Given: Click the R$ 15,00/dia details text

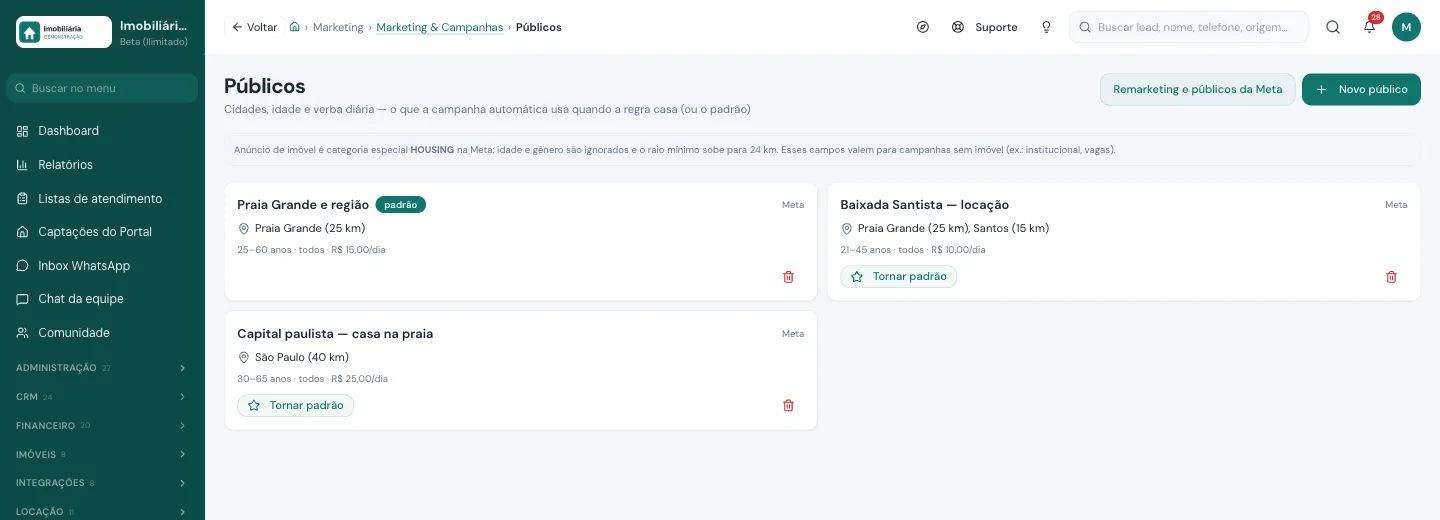Looking at the screenshot, I should [x=311, y=250].
